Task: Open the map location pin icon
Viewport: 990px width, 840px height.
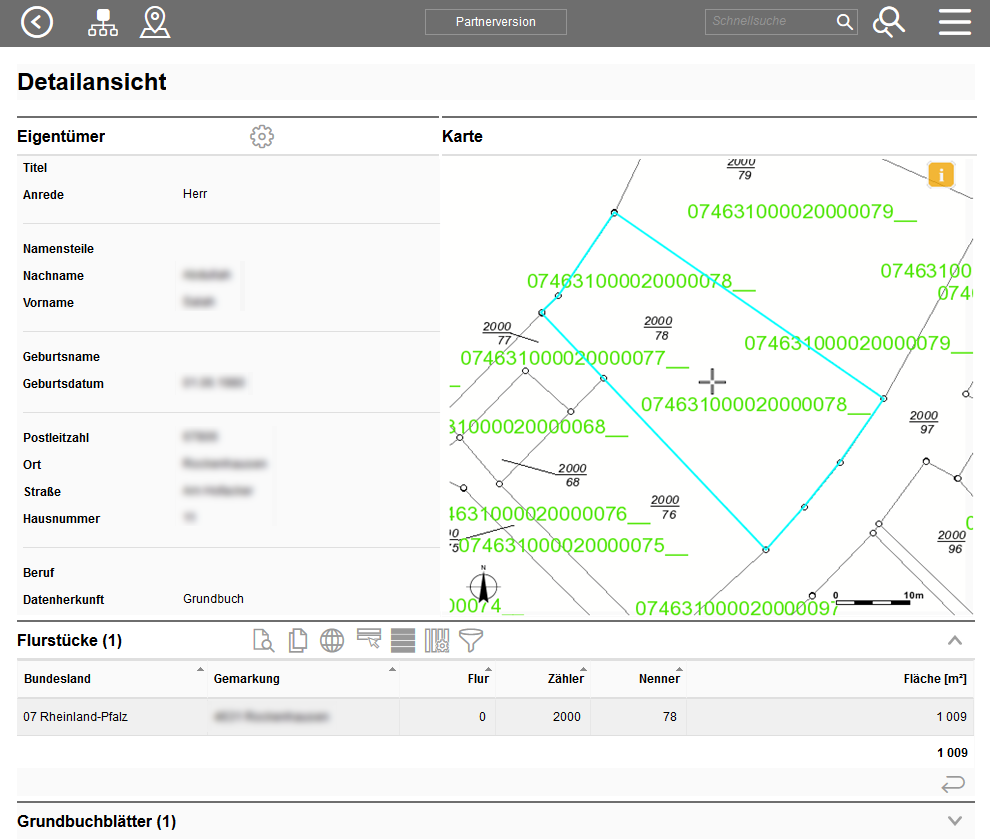Action: click(155, 22)
